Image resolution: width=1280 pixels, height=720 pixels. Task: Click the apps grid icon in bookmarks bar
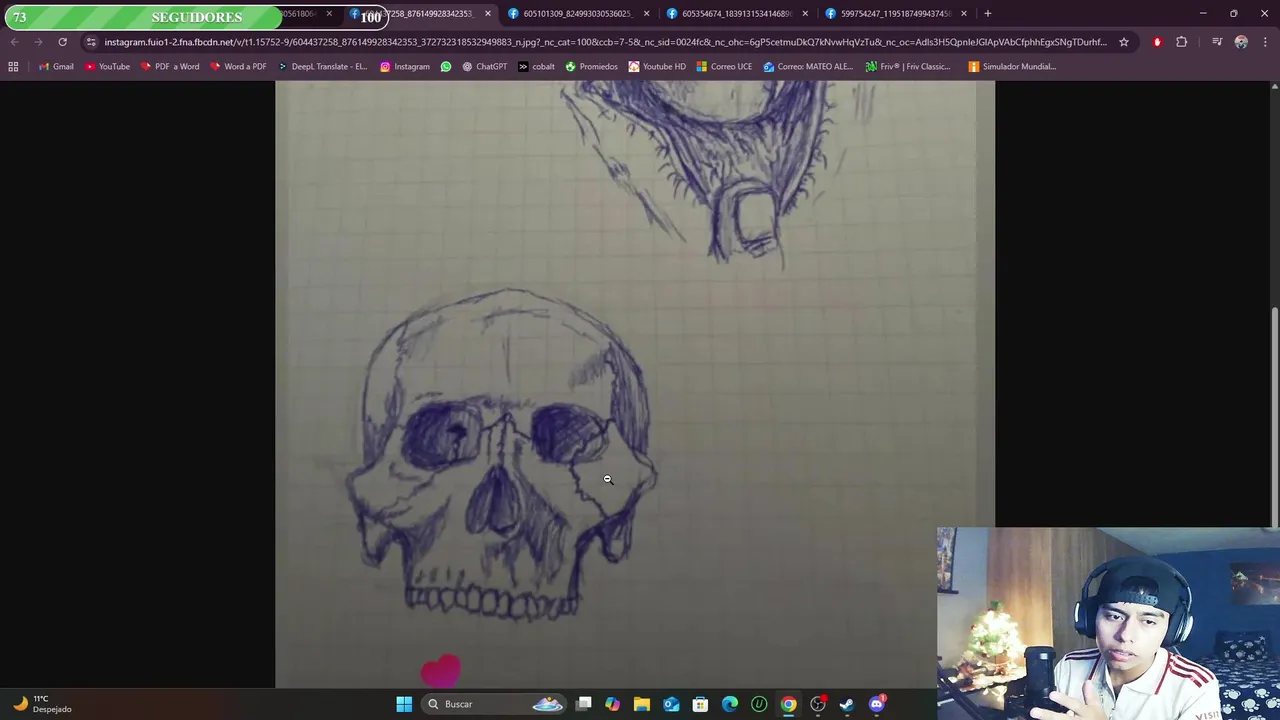tap(13, 66)
